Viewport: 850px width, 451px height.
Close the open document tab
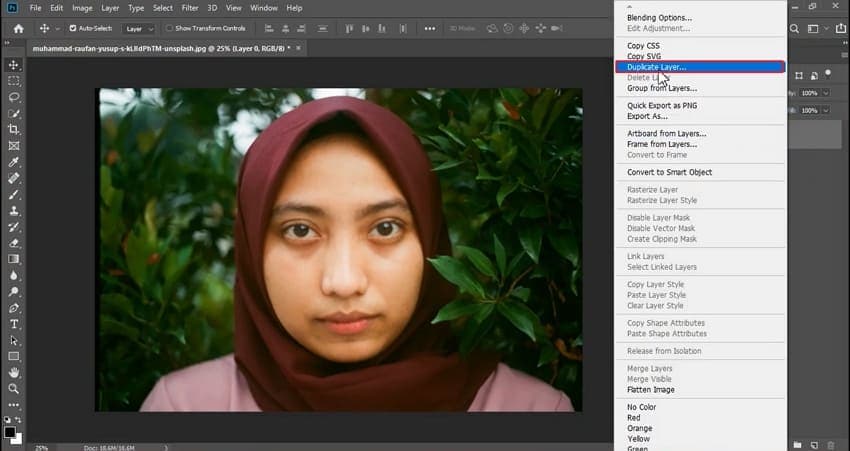coord(298,48)
